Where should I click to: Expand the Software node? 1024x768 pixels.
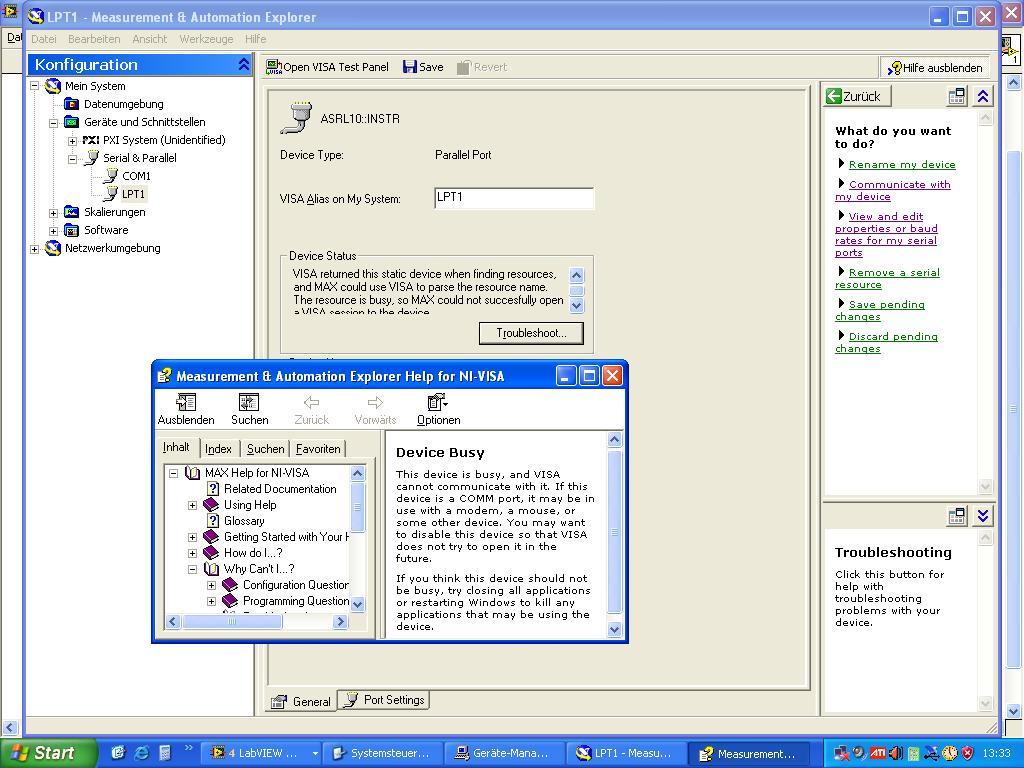(54, 231)
